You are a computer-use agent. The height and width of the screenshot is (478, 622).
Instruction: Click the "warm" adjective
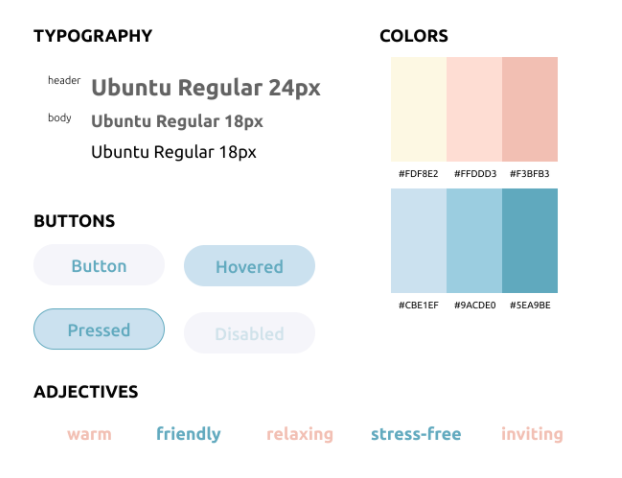[x=89, y=434]
